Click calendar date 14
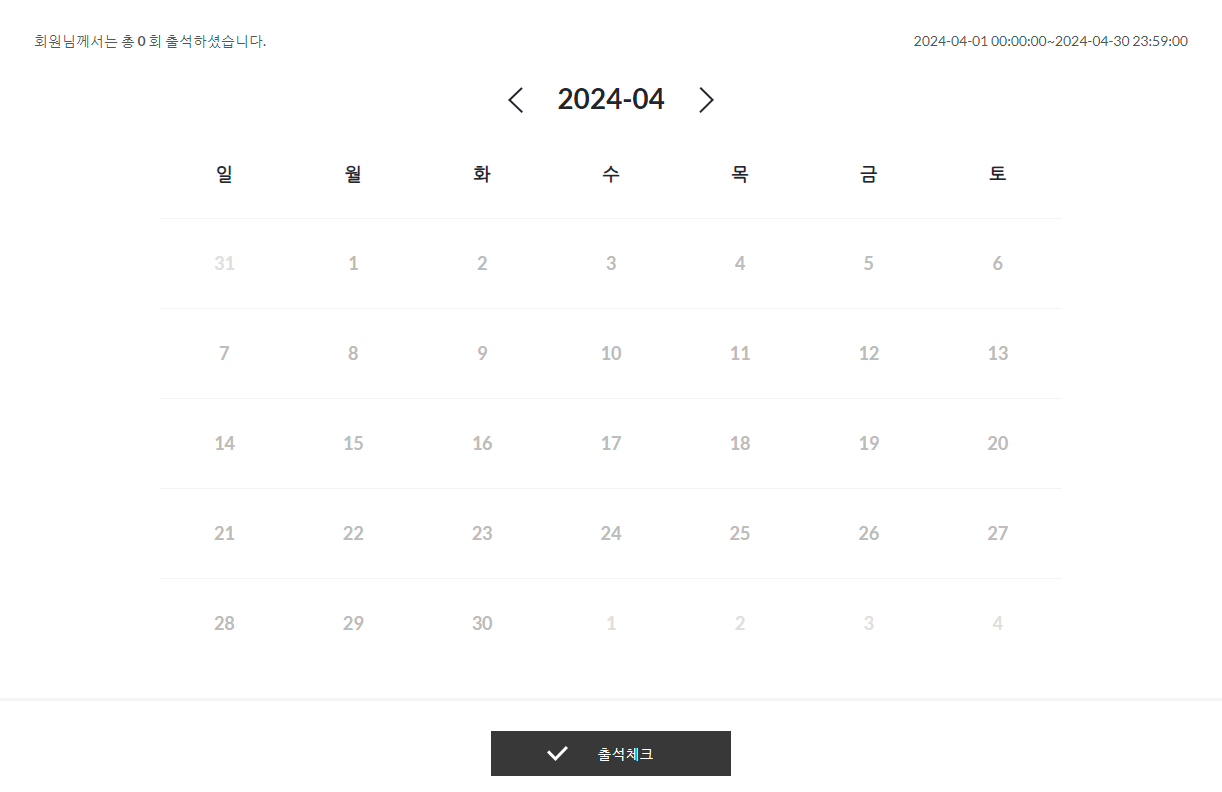This screenshot has height=792, width=1222. tap(224, 444)
